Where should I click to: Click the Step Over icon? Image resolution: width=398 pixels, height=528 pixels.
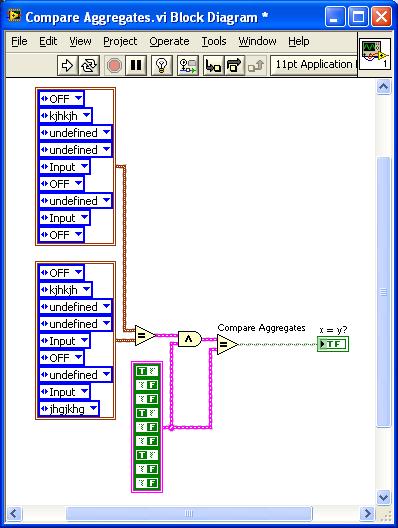[235, 65]
